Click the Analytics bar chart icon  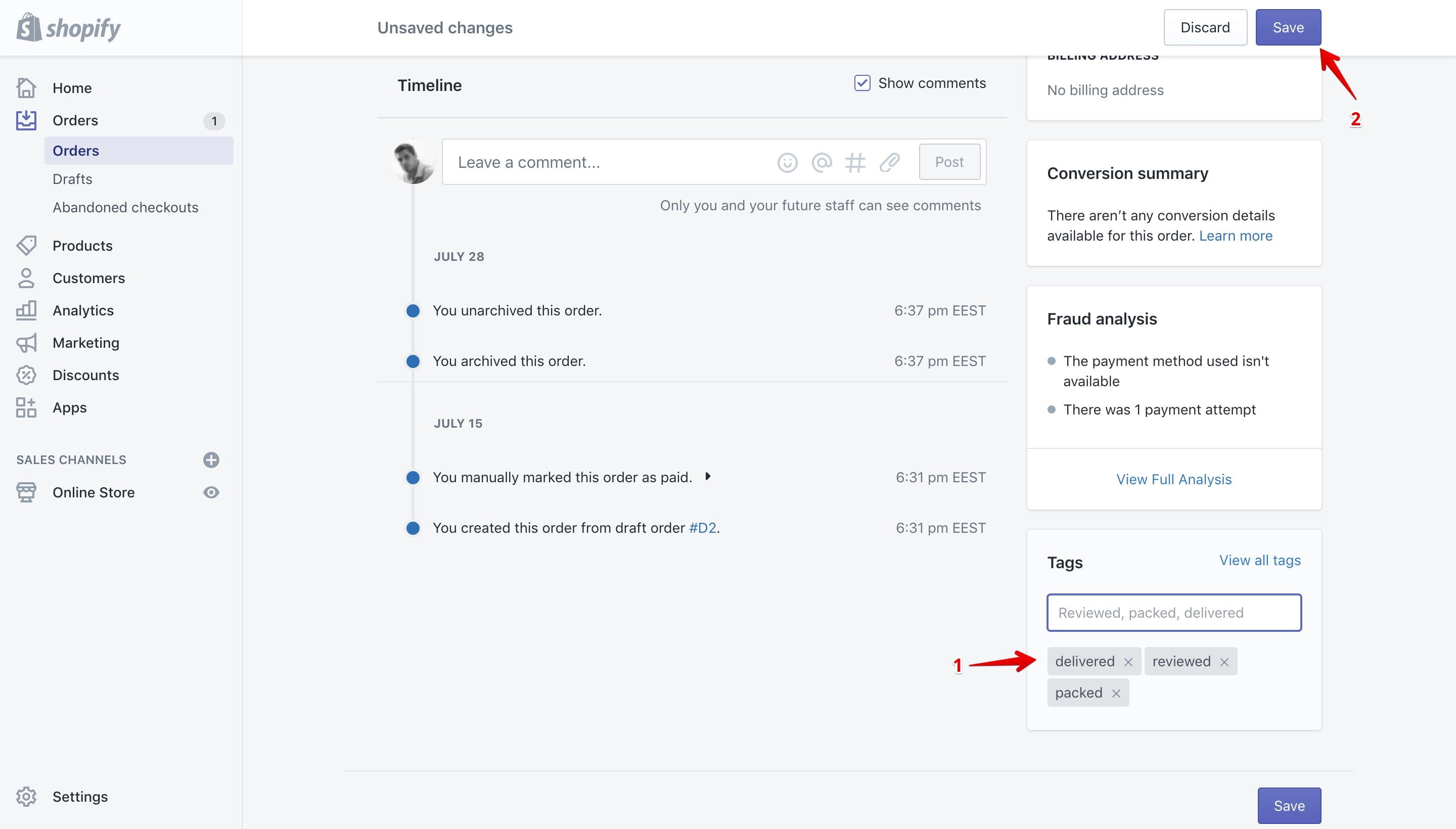[26, 310]
